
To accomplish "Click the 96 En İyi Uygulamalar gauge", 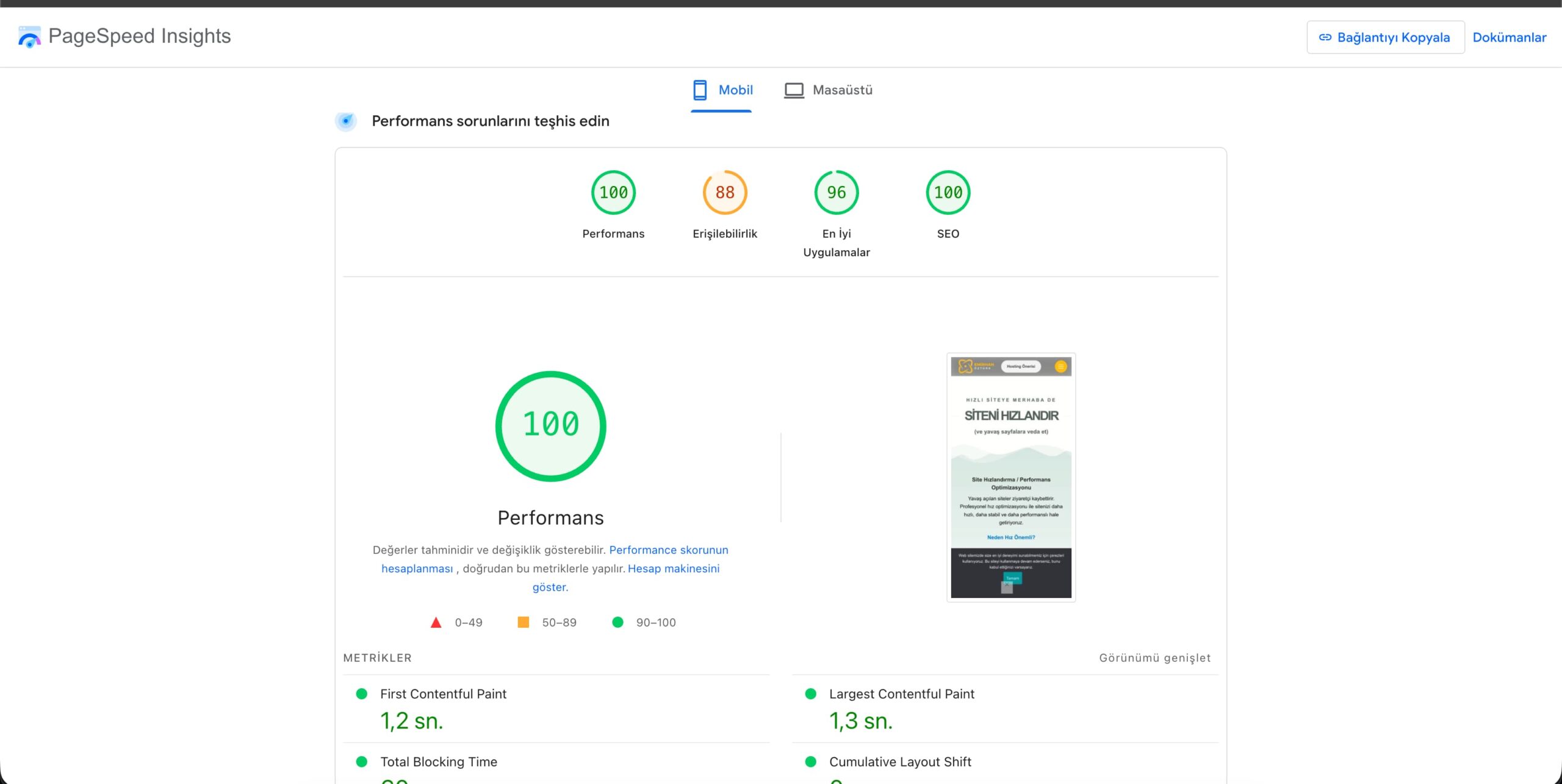I will click(837, 193).
